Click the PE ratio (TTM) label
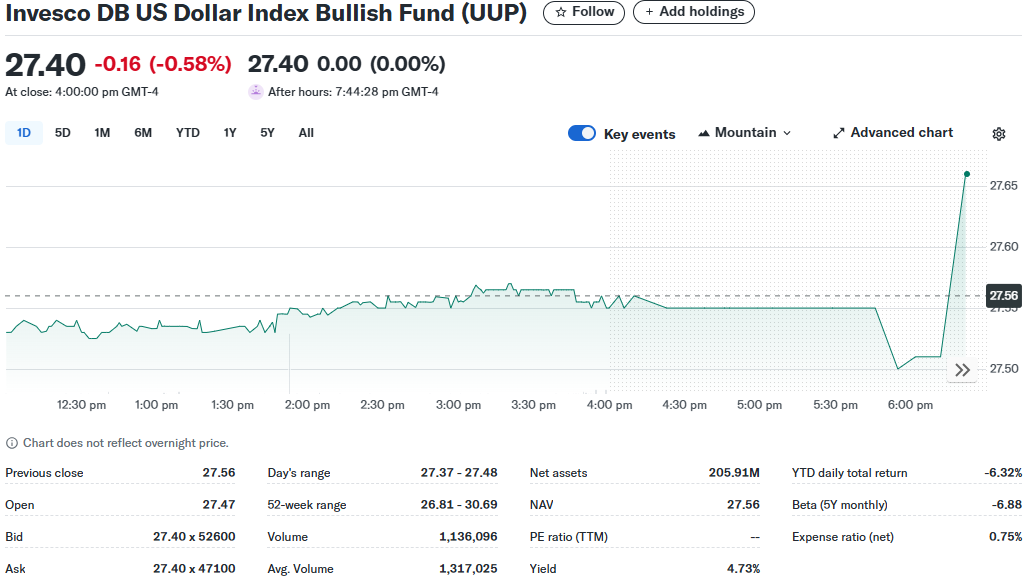This screenshot has height=579, width=1035. click(569, 537)
